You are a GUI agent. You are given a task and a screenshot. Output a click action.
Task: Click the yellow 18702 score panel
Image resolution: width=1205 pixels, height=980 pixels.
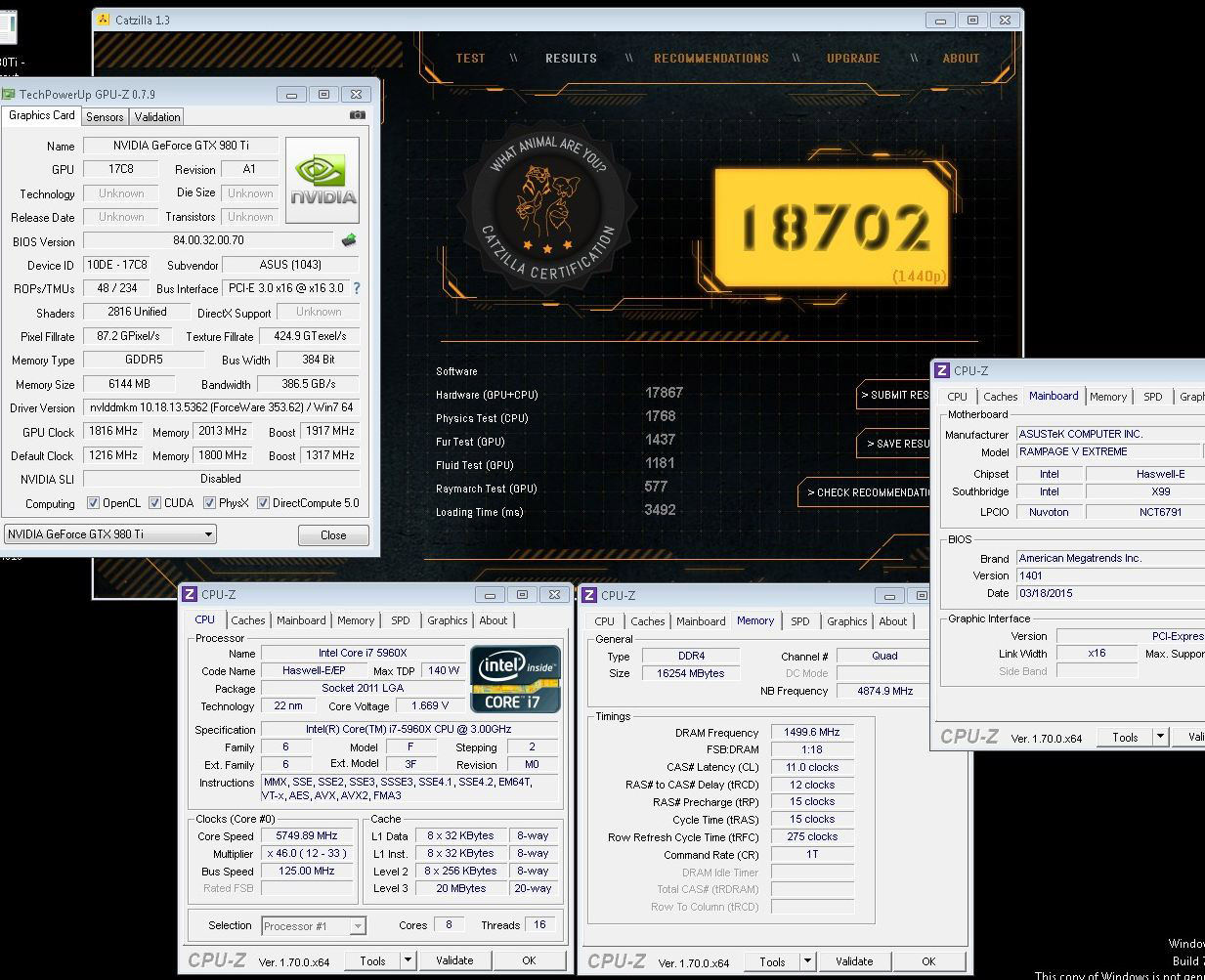click(831, 228)
